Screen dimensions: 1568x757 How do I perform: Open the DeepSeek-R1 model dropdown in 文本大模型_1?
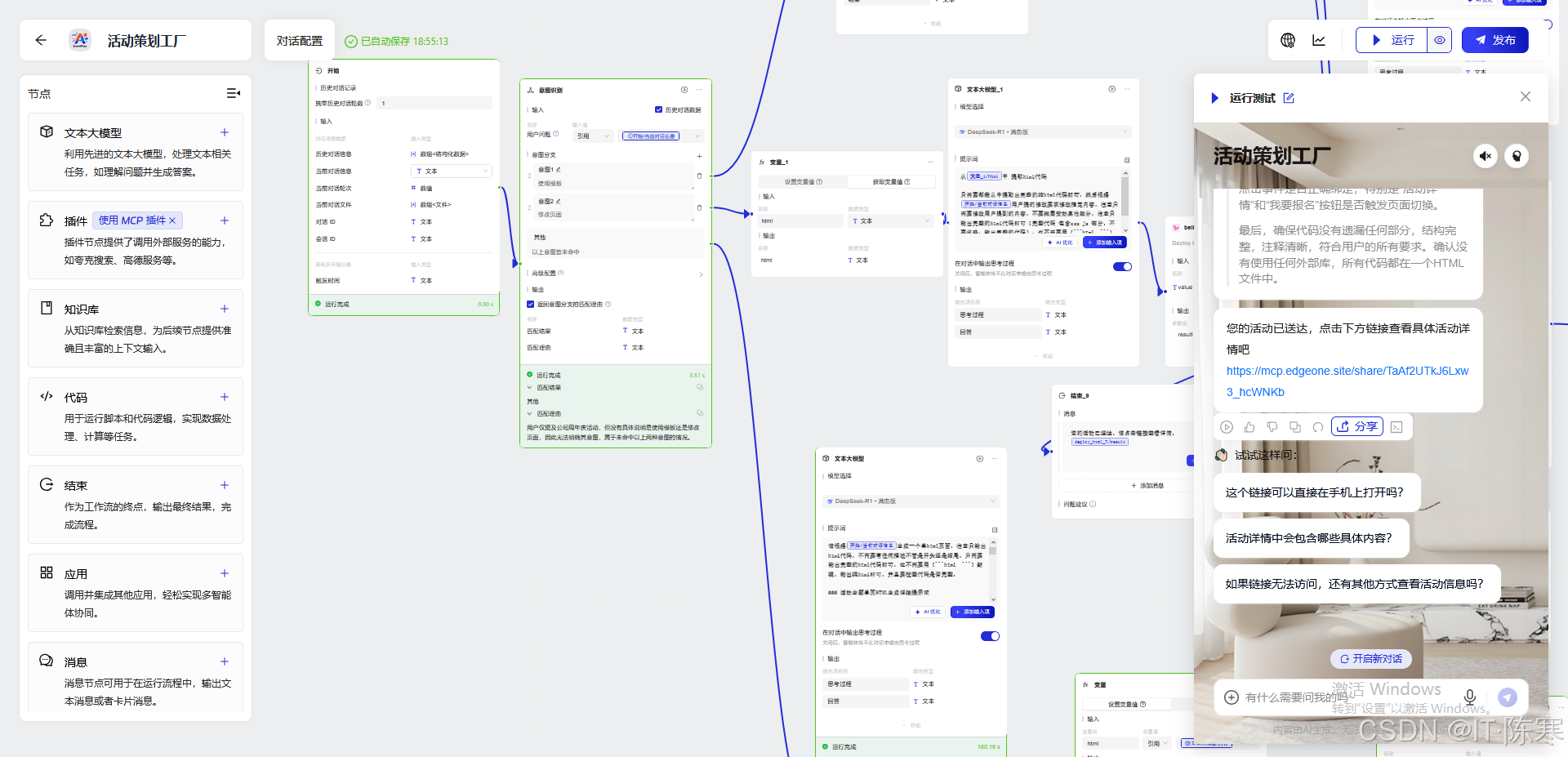pos(1044,131)
